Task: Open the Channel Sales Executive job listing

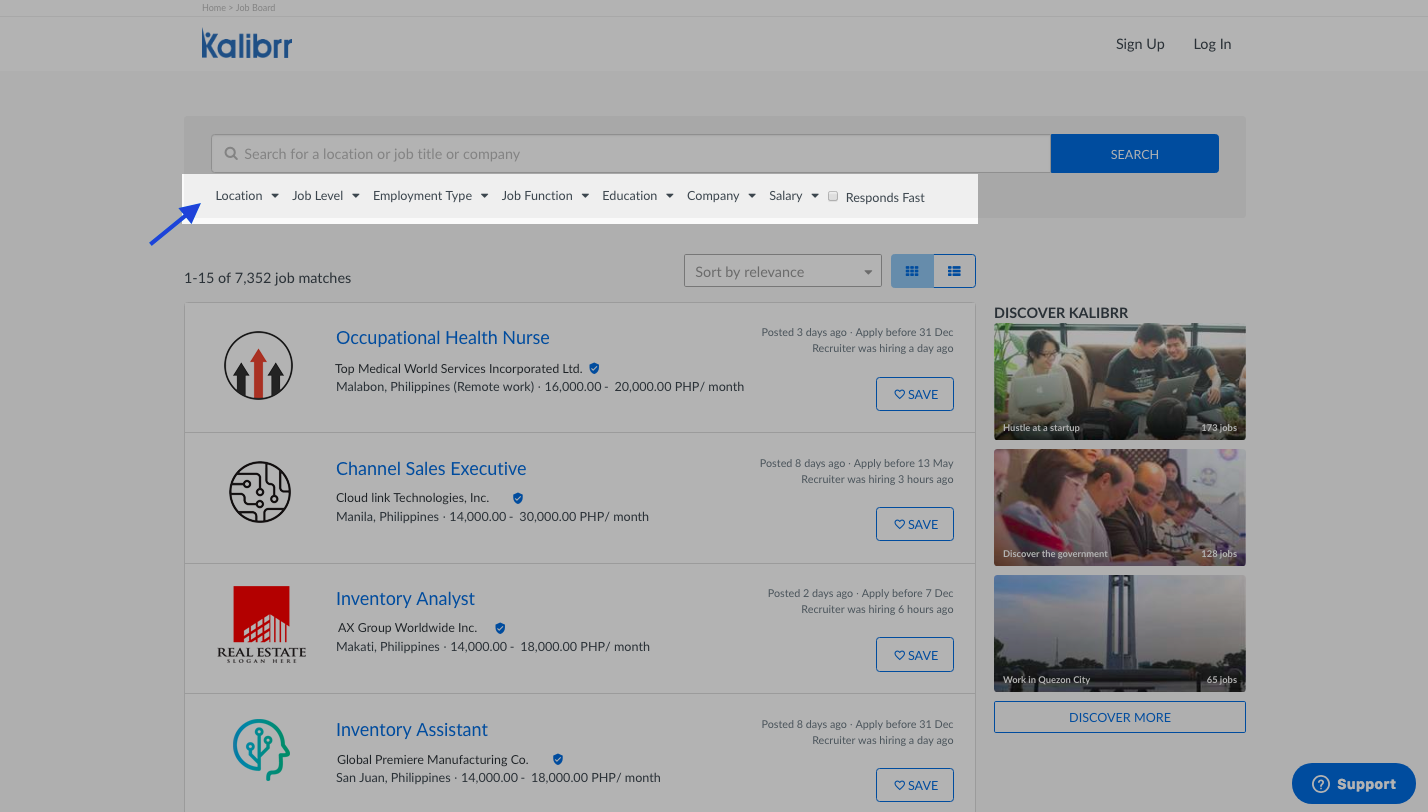Action: (431, 469)
